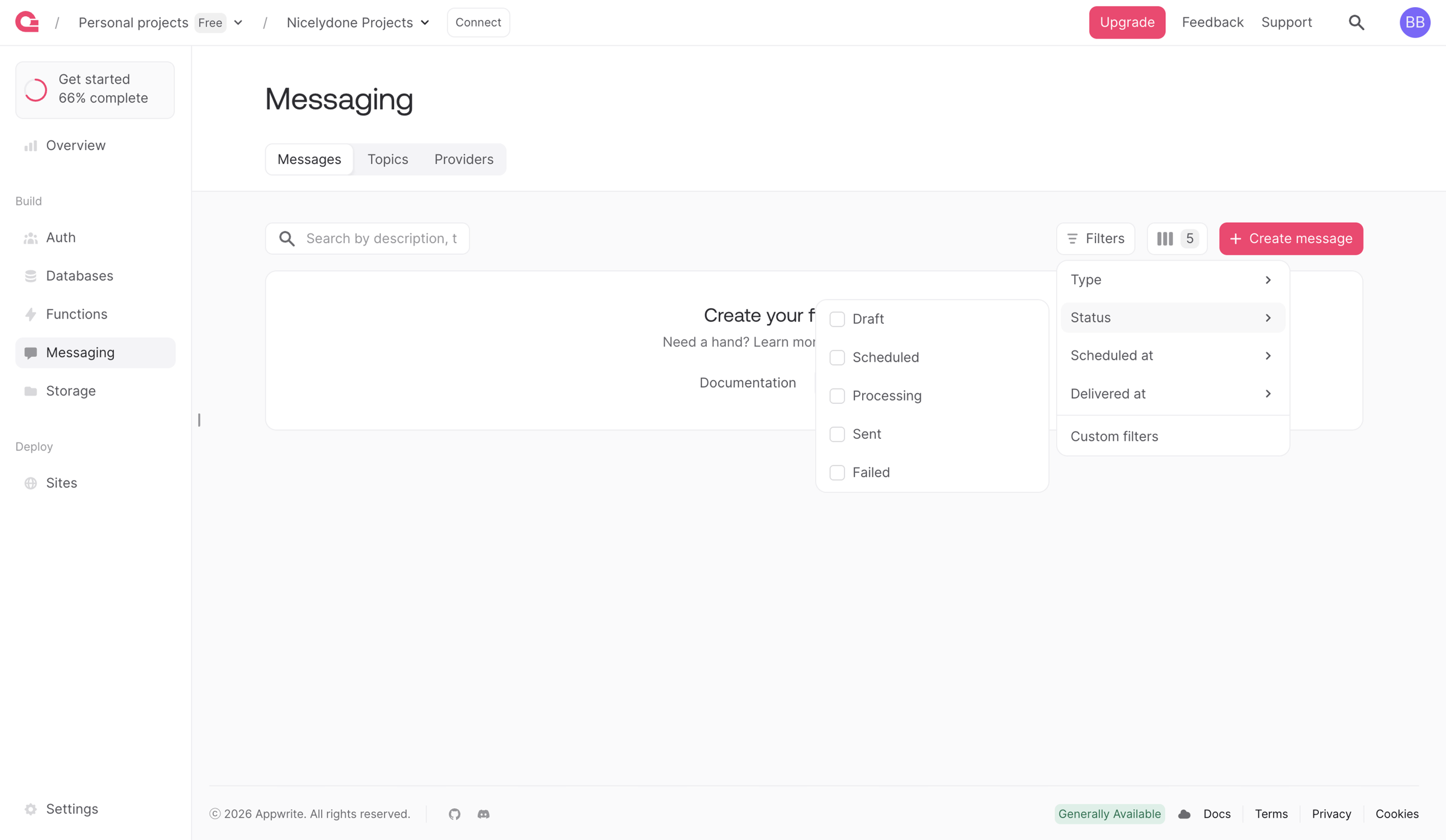Click the Databases stack icon

click(x=31, y=276)
